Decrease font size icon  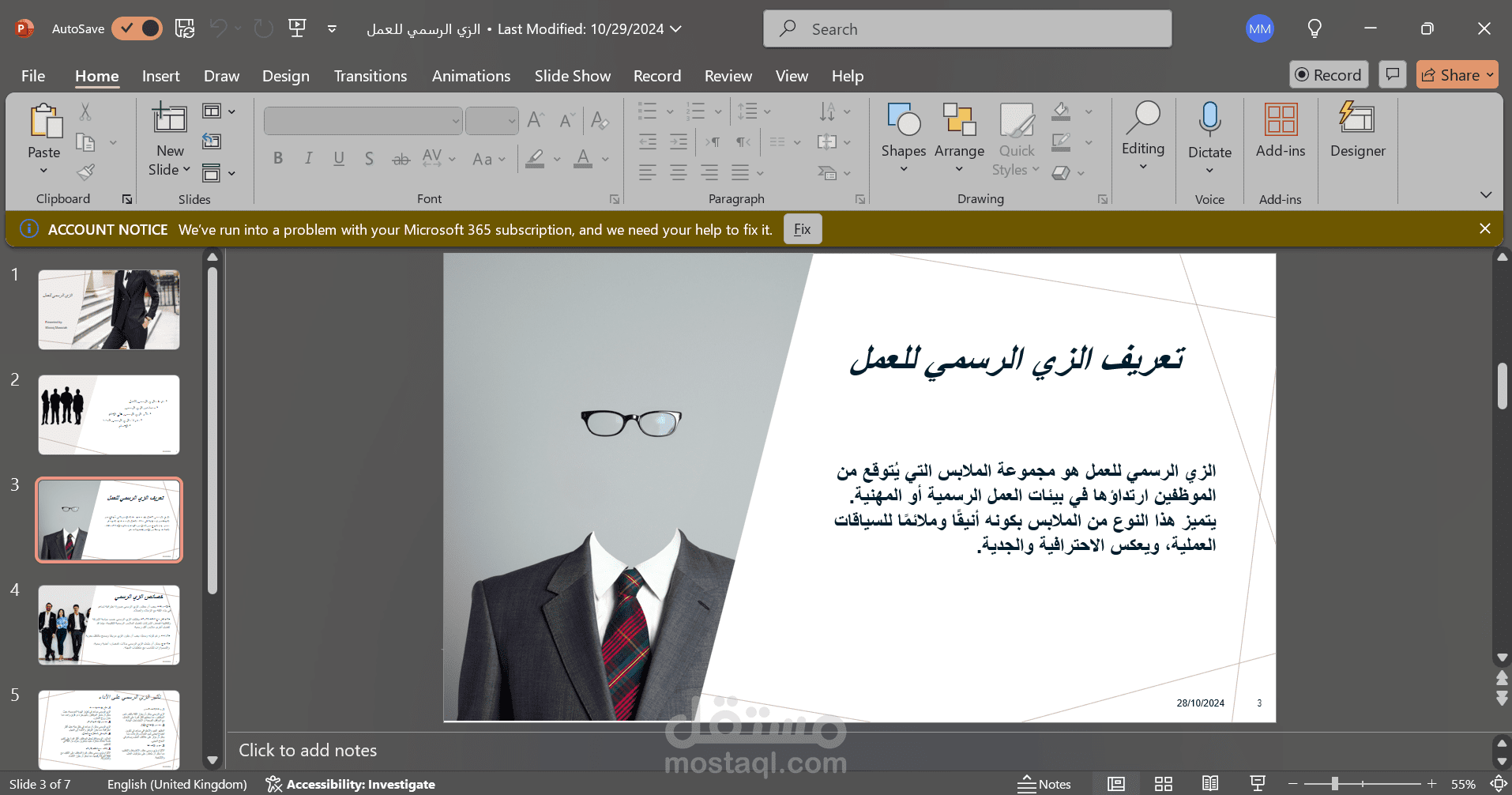point(566,120)
